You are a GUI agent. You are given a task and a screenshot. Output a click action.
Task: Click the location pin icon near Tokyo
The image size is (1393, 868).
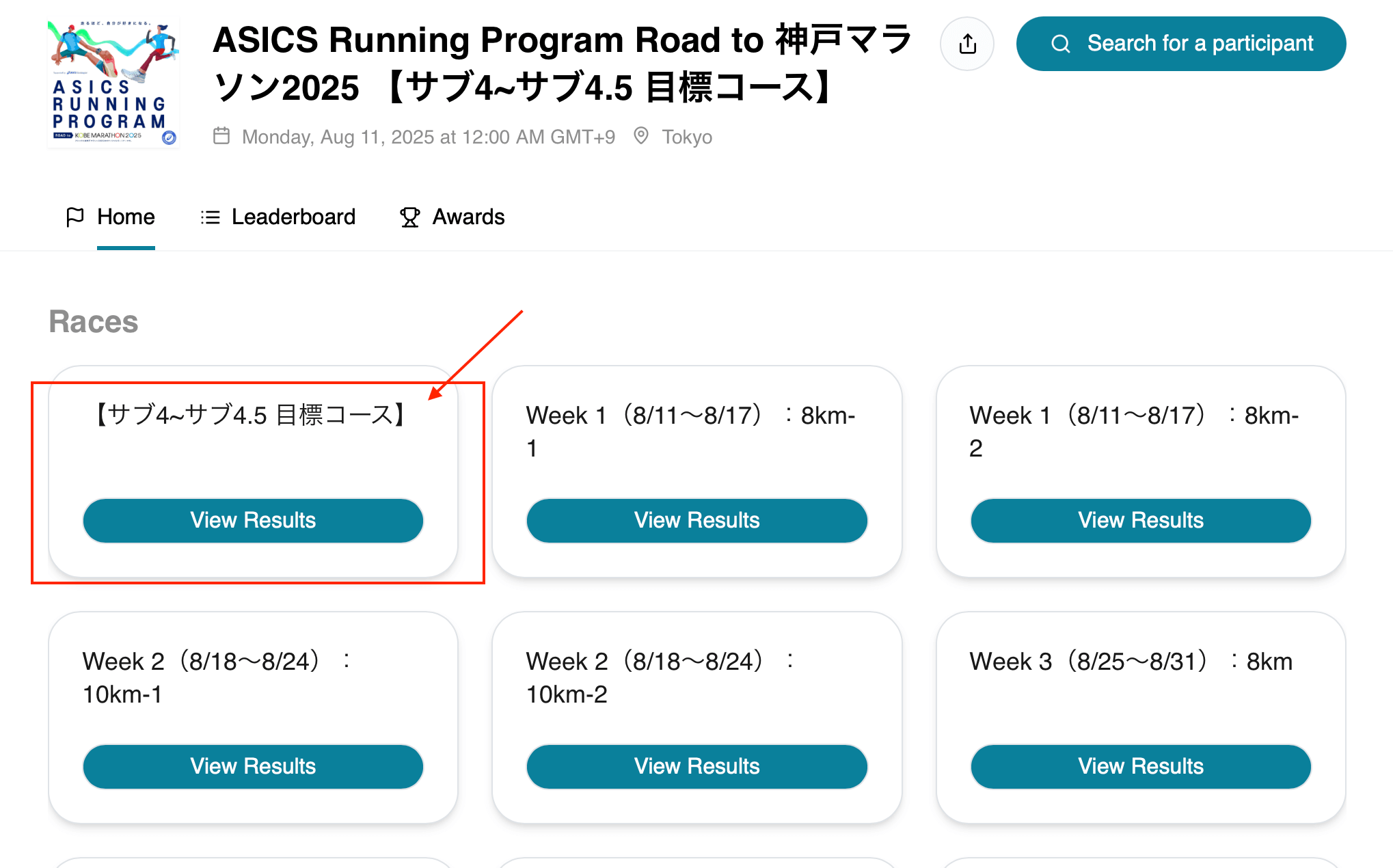(x=640, y=135)
